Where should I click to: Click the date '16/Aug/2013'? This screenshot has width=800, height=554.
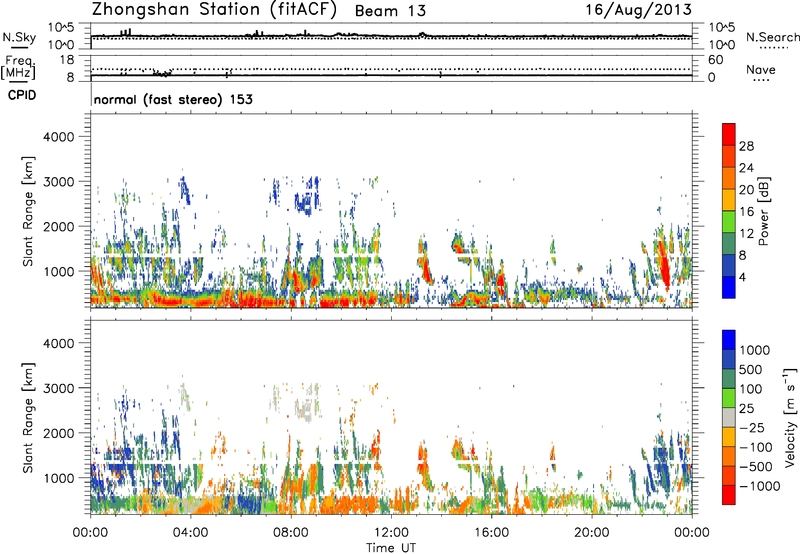[638, 10]
